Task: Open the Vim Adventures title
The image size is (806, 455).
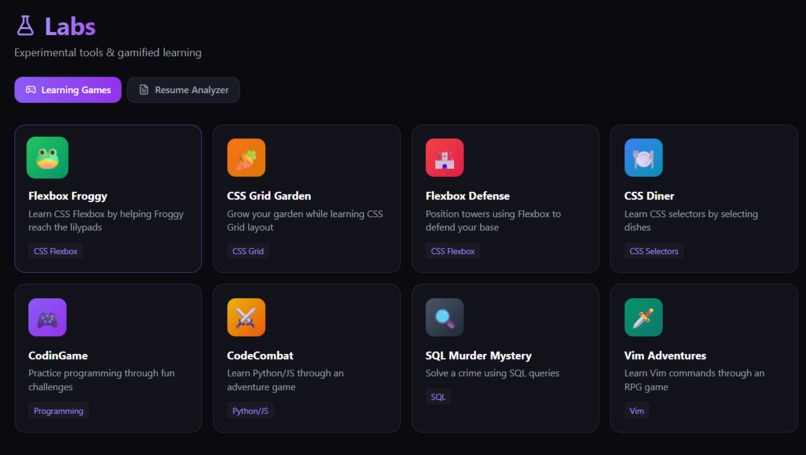Action: click(x=665, y=356)
